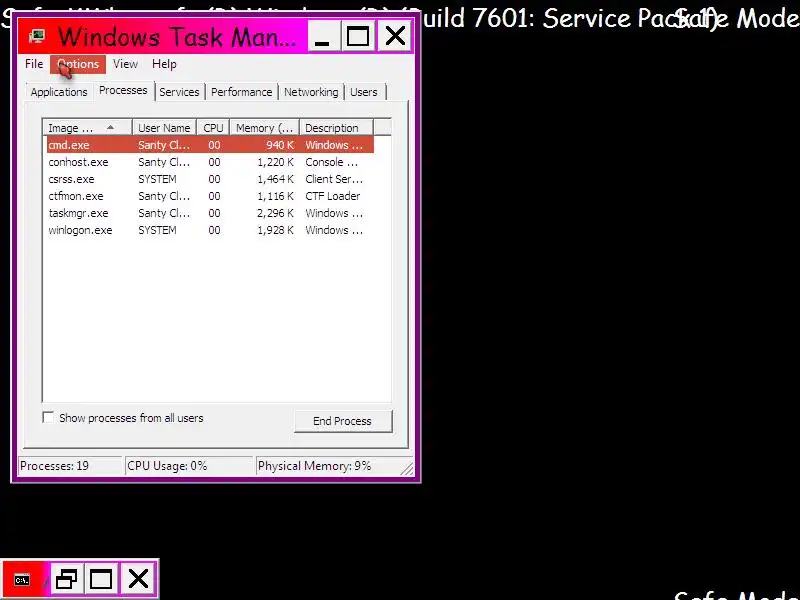The height and width of the screenshot is (600, 800).
Task: Select the Processes tab
Action: pyautogui.click(x=123, y=90)
